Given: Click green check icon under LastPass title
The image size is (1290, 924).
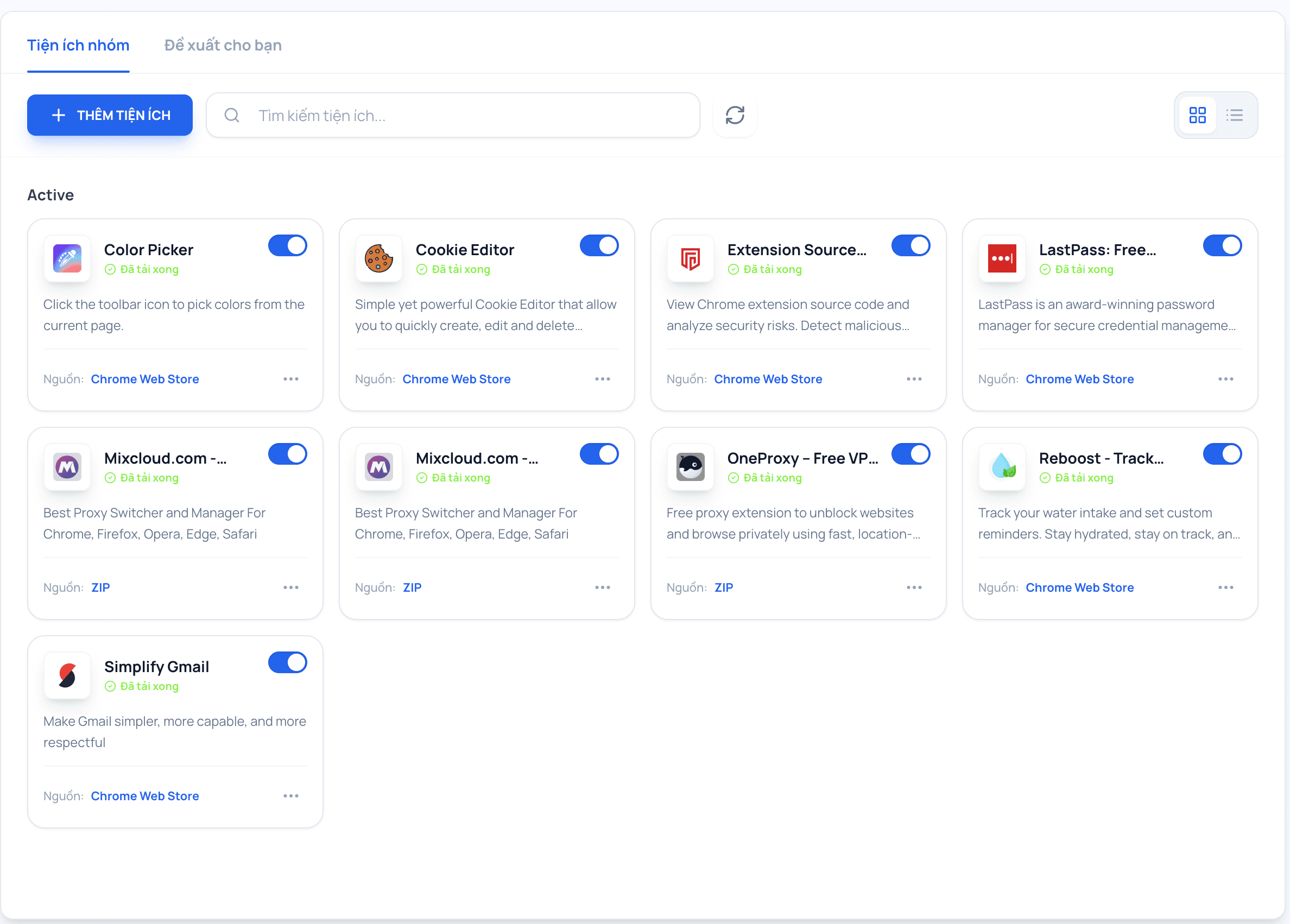Looking at the screenshot, I should (1046, 269).
